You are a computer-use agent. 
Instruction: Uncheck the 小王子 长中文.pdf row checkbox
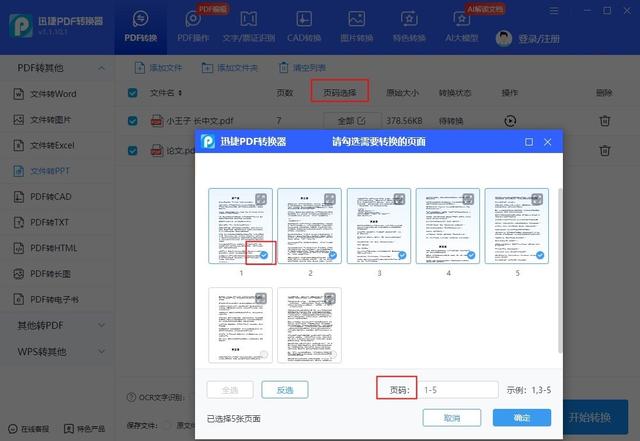133,121
